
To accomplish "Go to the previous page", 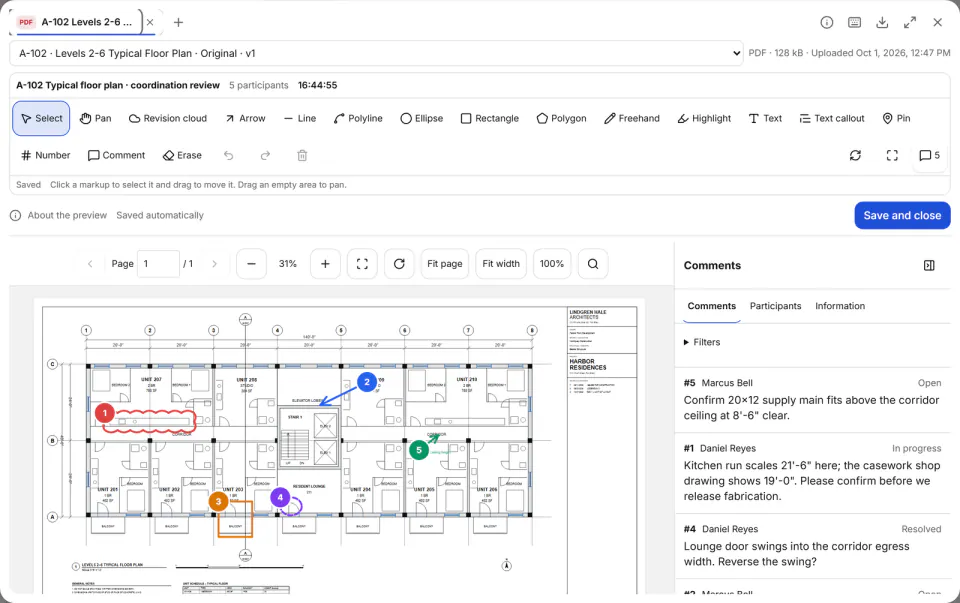I will (90, 264).
